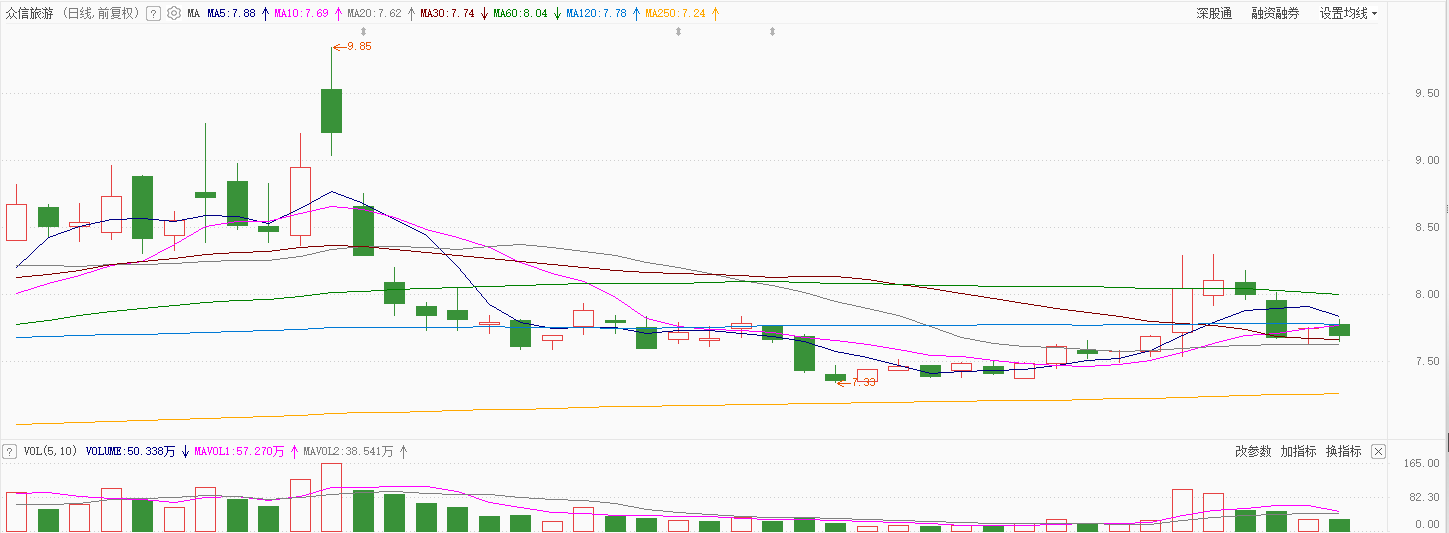Expand the 设置均线 dropdown
This screenshot has width=1449, height=533.
point(1348,14)
